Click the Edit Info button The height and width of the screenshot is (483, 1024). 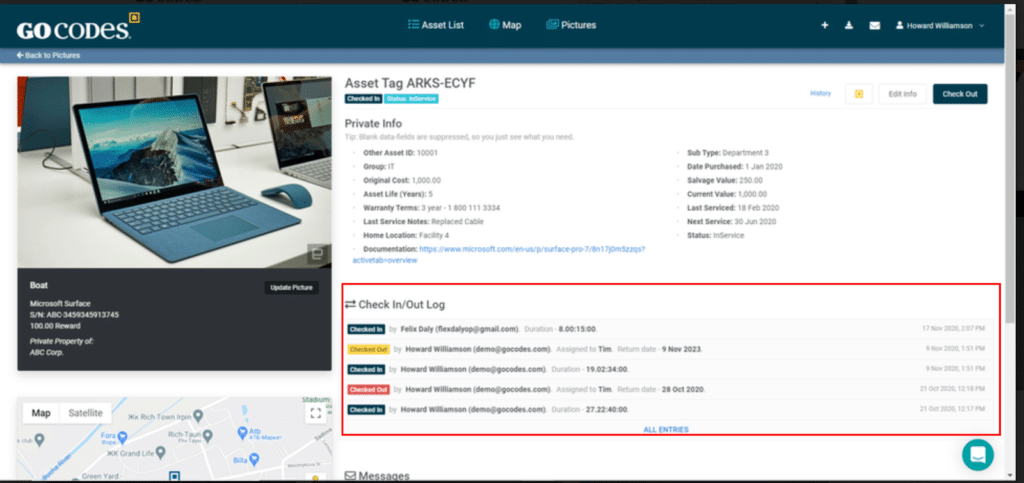click(902, 94)
